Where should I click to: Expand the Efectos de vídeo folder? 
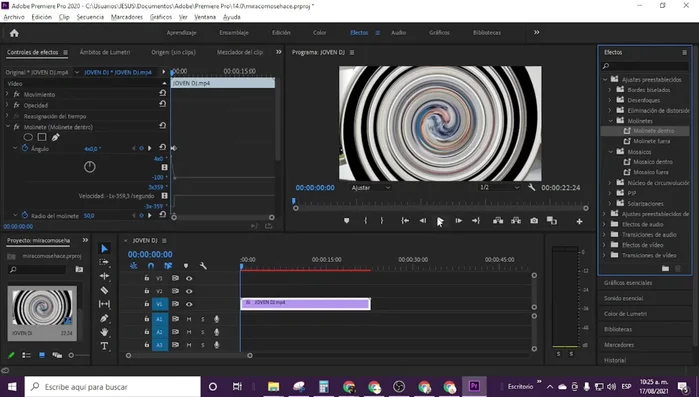click(x=605, y=245)
